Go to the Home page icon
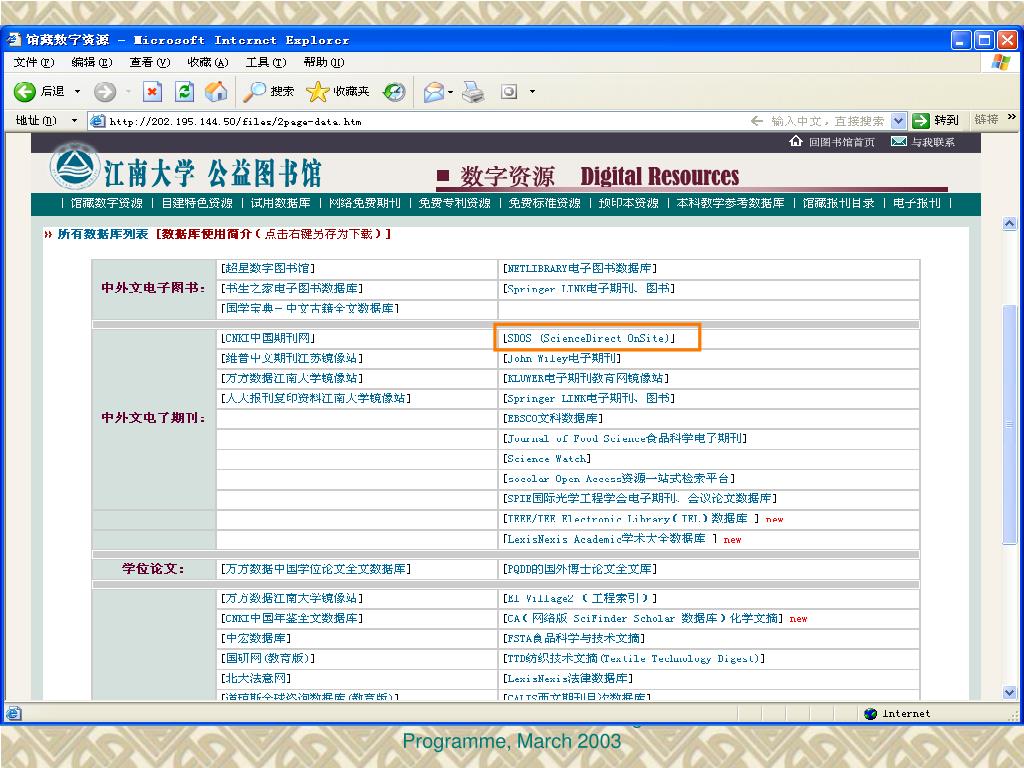This screenshot has width=1024, height=768. (x=216, y=91)
